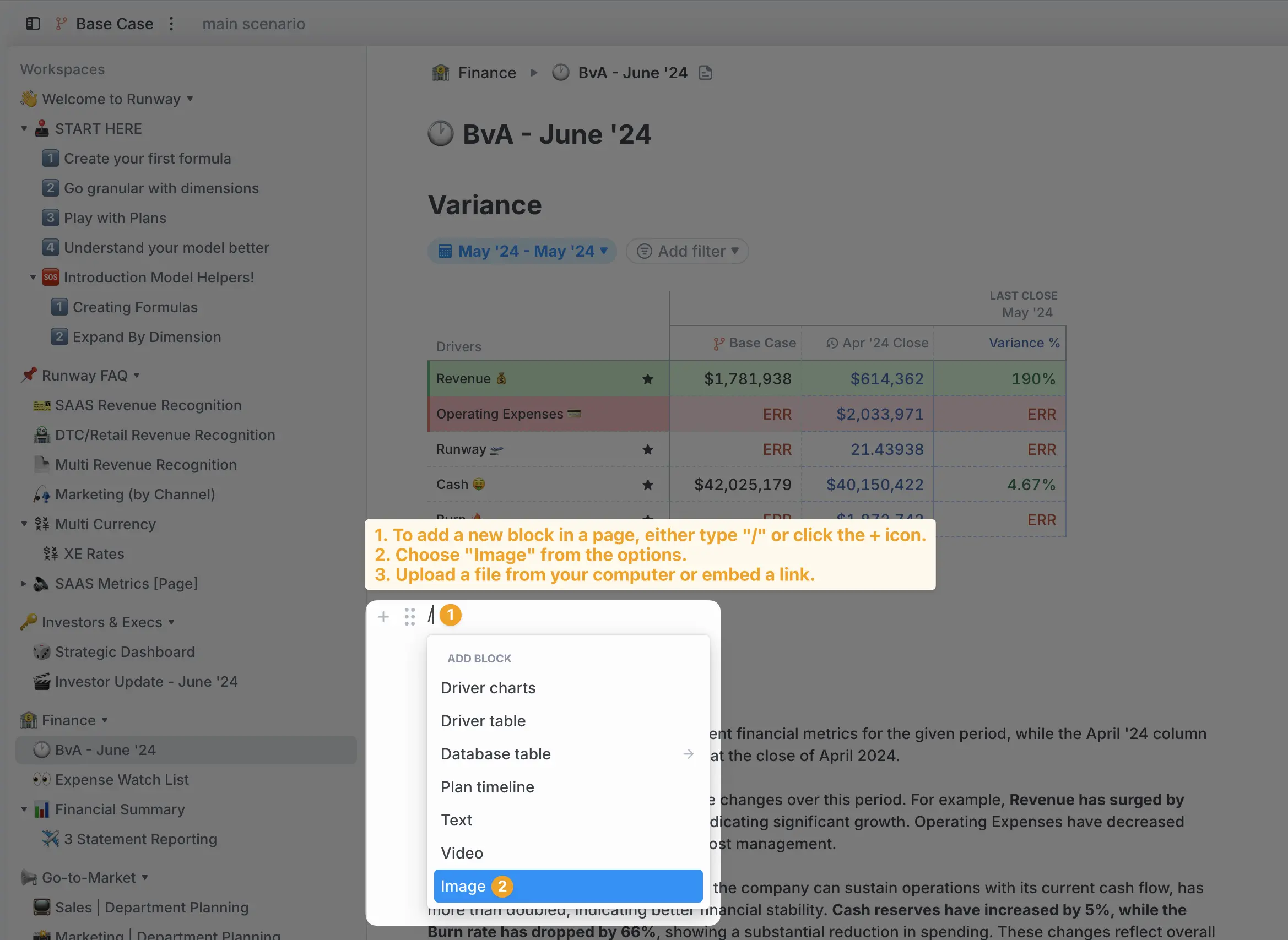Click the SAAS Metrics icon in sidebar

pos(41,584)
